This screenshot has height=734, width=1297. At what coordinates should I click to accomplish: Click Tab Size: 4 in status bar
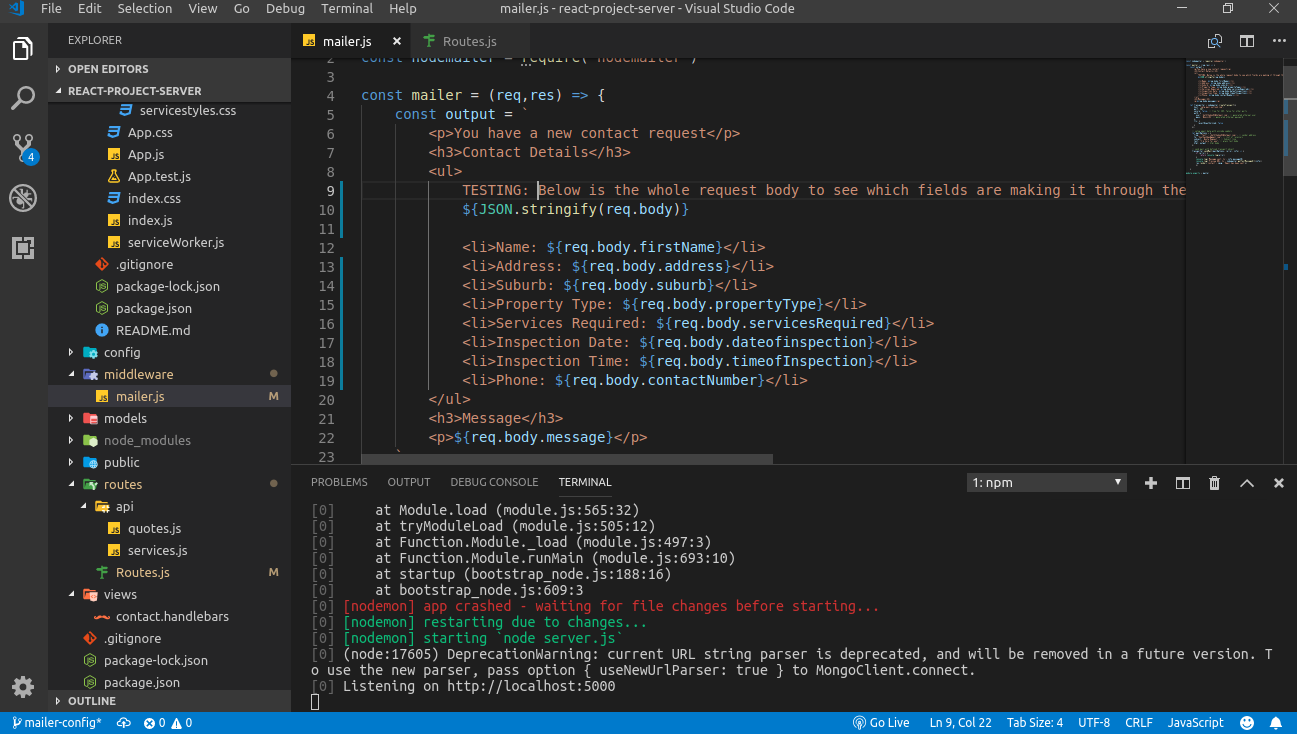pos(1035,723)
